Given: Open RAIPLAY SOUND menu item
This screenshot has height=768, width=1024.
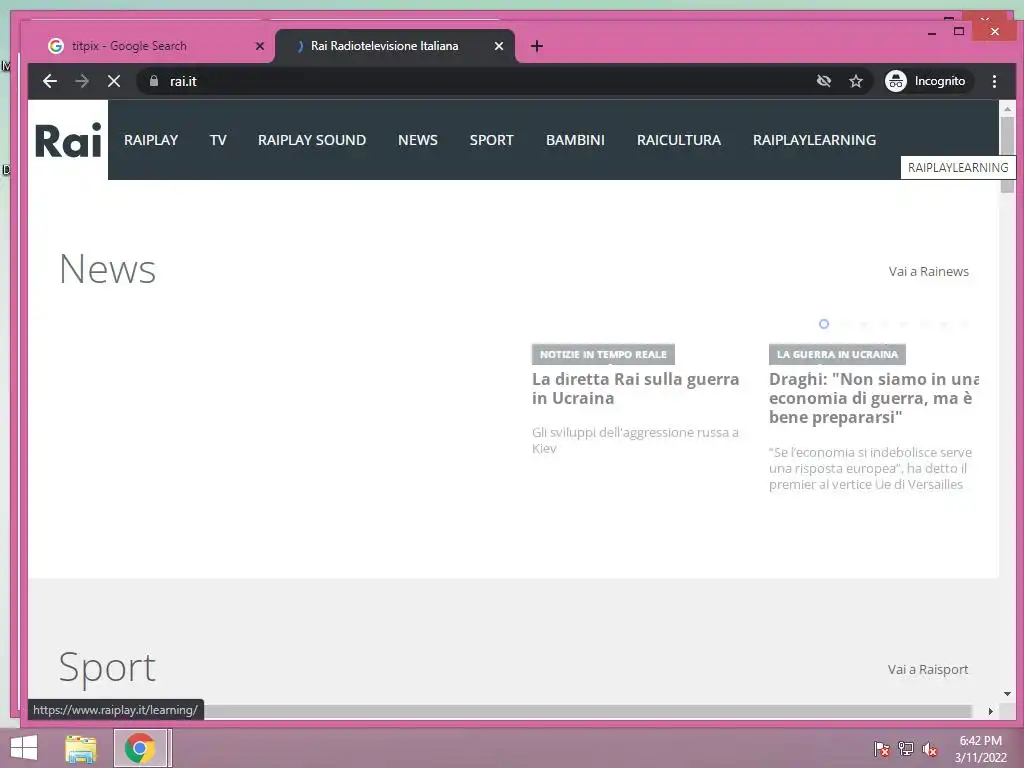Looking at the screenshot, I should click(312, 140).
